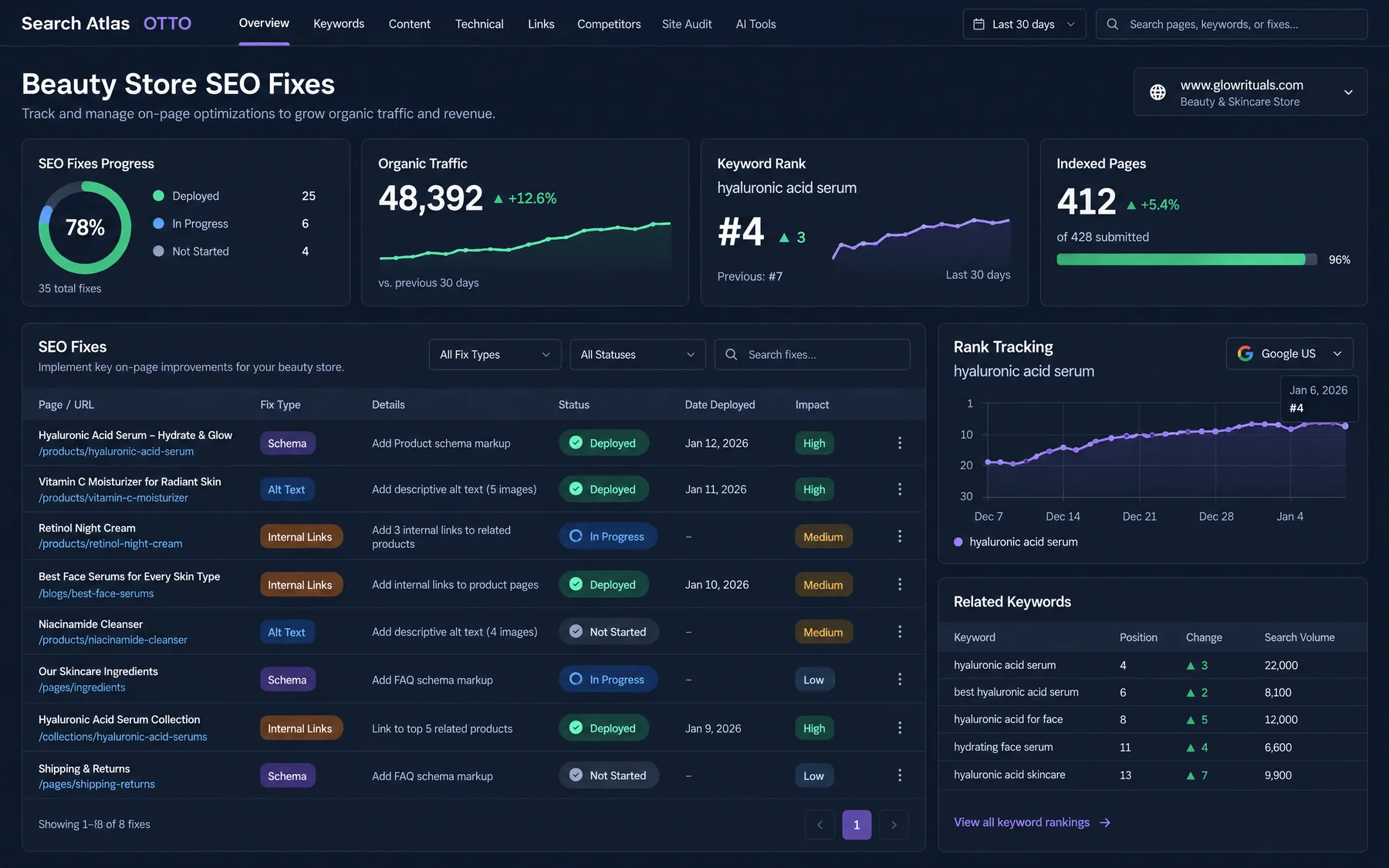1389x868 pixels.
Task: Expand the www.glowrituals.com site selector
Action: tap(1250, 92)
